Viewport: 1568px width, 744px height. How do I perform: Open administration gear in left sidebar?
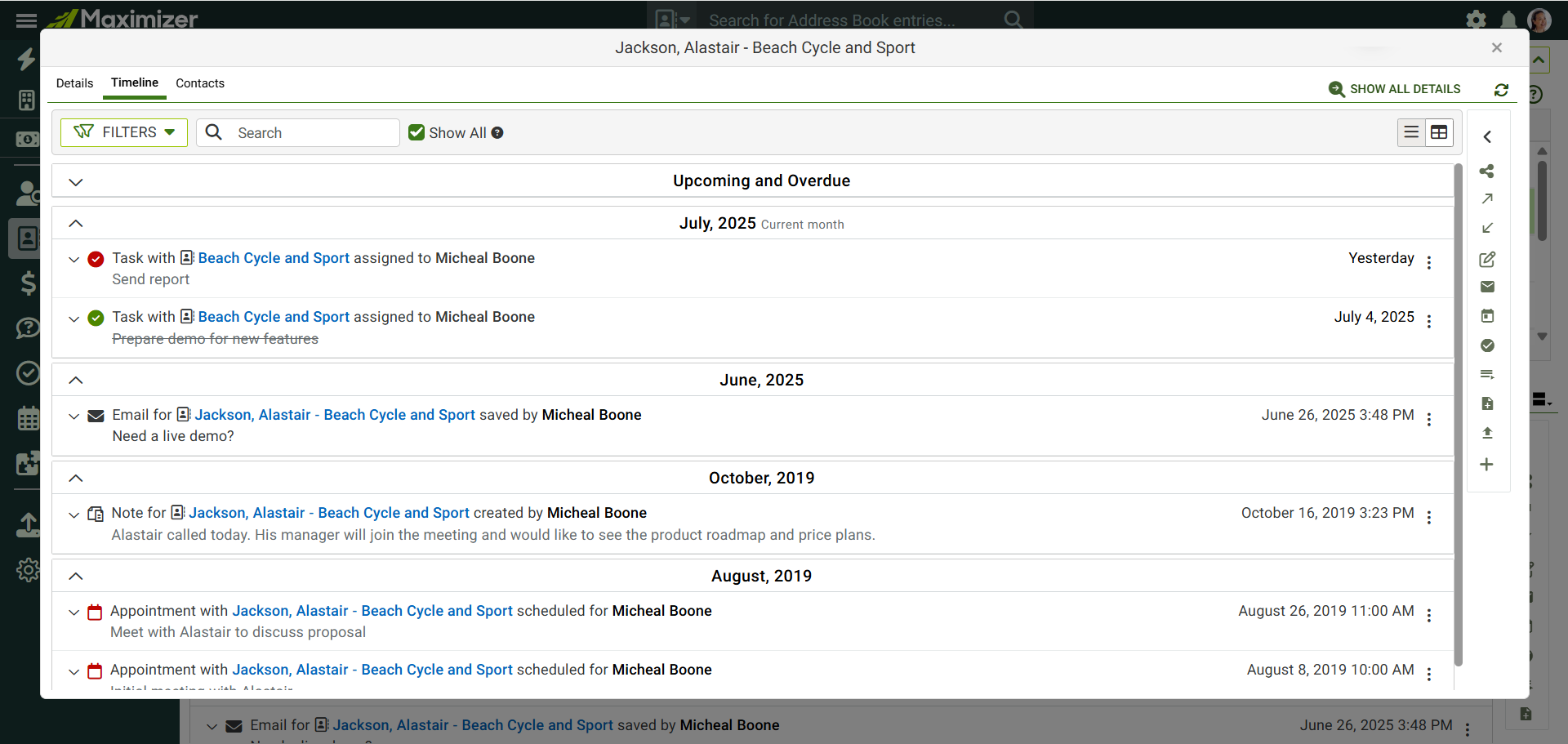(x=28, y=569)
